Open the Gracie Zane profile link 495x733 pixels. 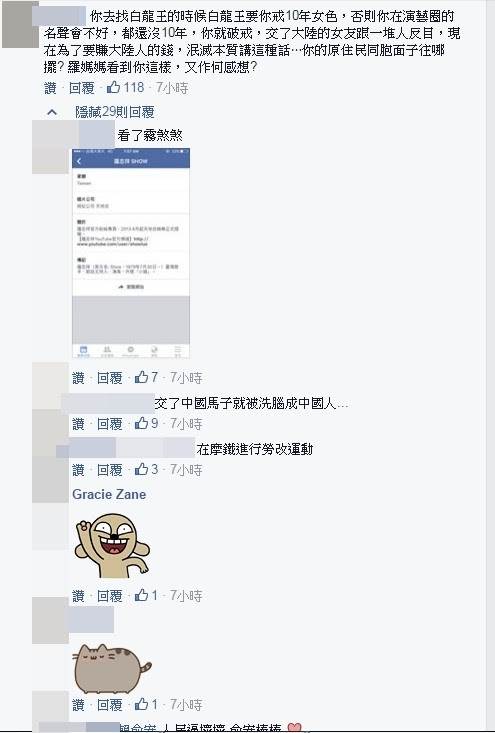pyautogui.click(x=109, y=494)
